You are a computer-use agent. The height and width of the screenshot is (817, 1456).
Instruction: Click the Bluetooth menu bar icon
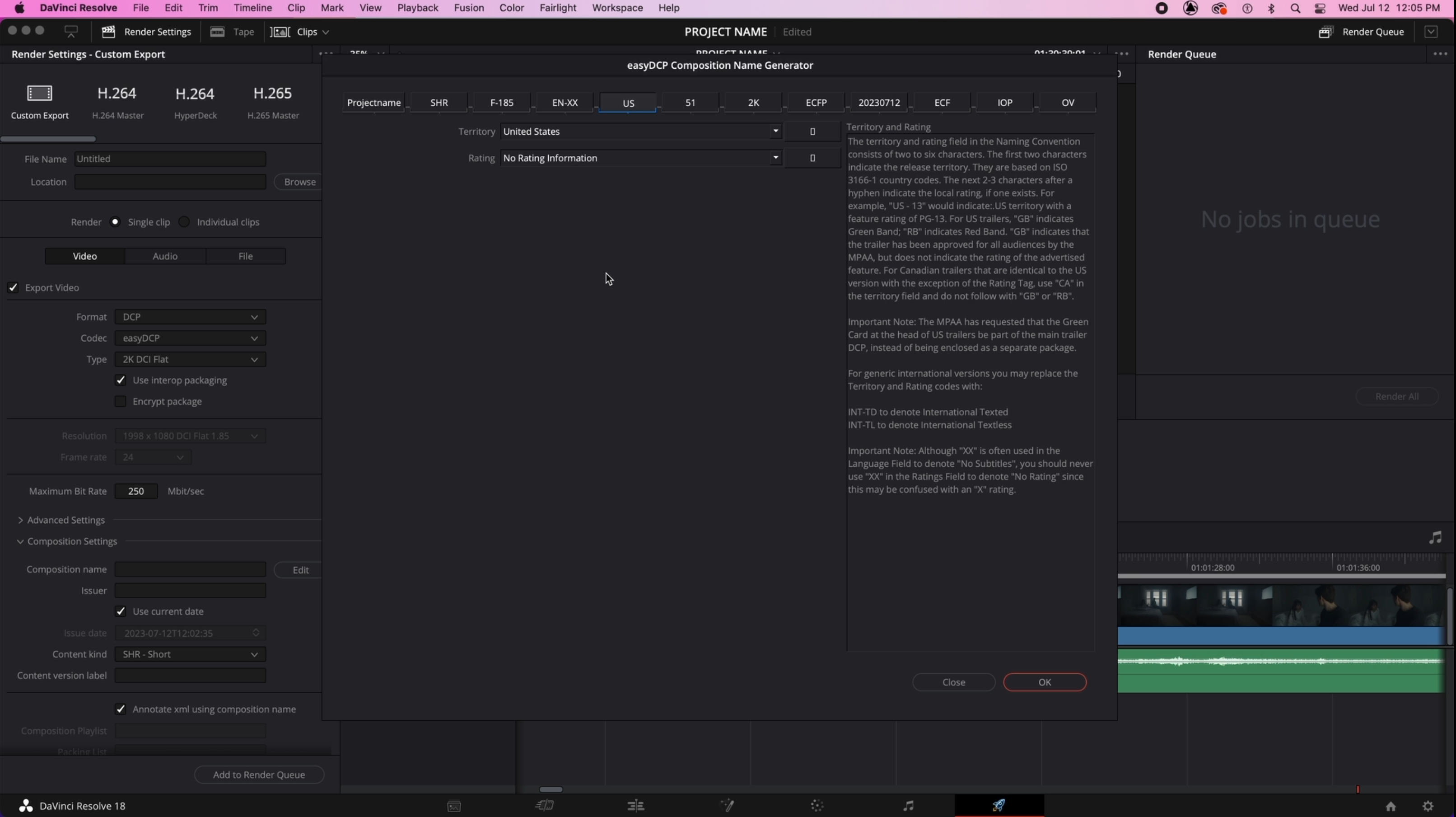coord(1271,8)
